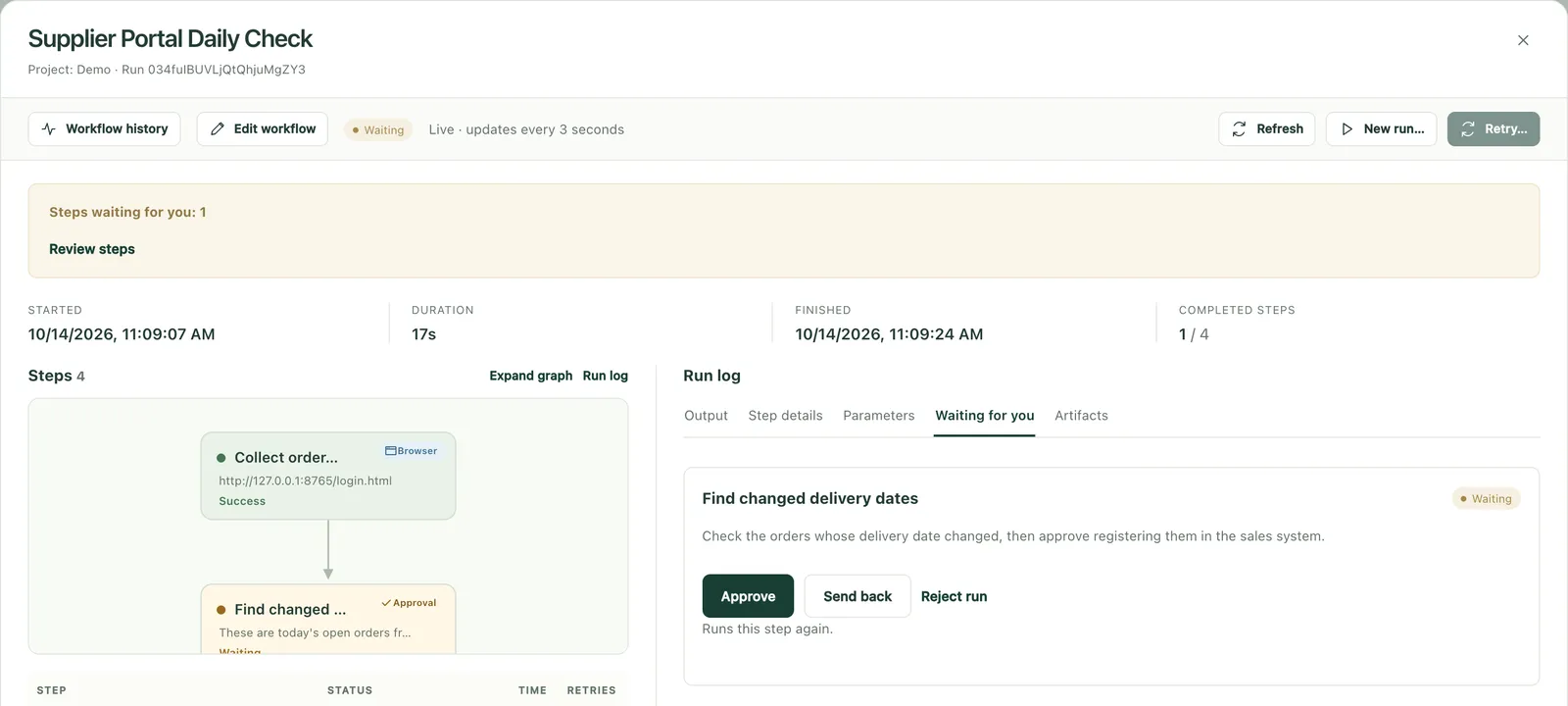The width and height of the screenshot is (1568, 706).
Task: Click Reject run
Action: 954,596
